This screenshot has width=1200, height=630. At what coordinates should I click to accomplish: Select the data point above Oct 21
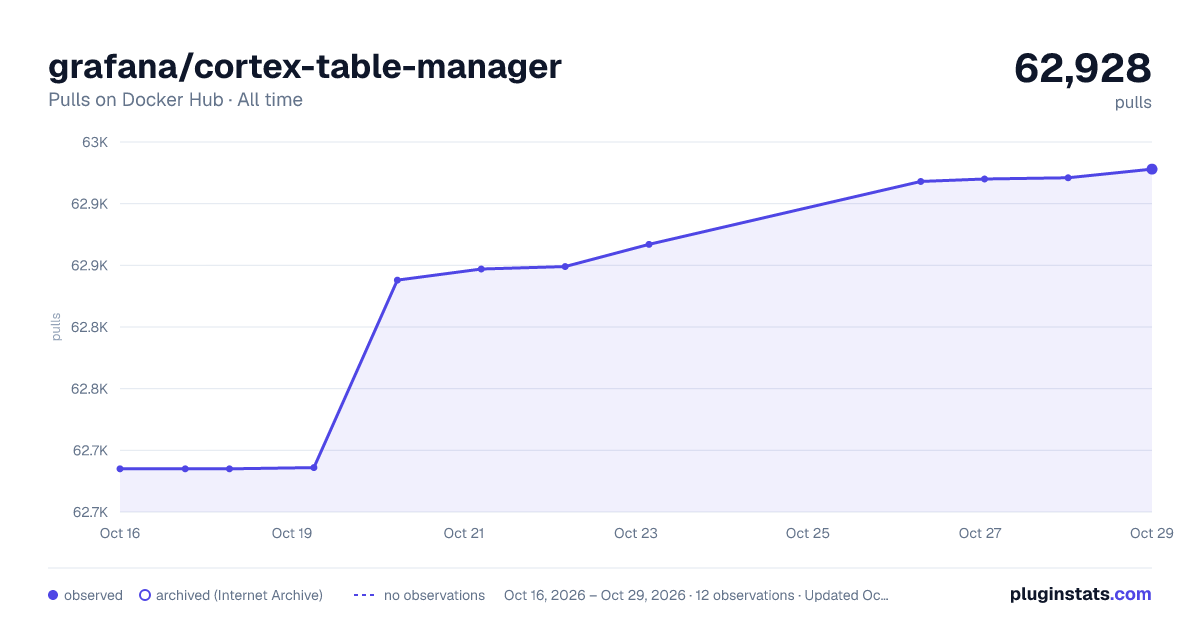point(481,269)
